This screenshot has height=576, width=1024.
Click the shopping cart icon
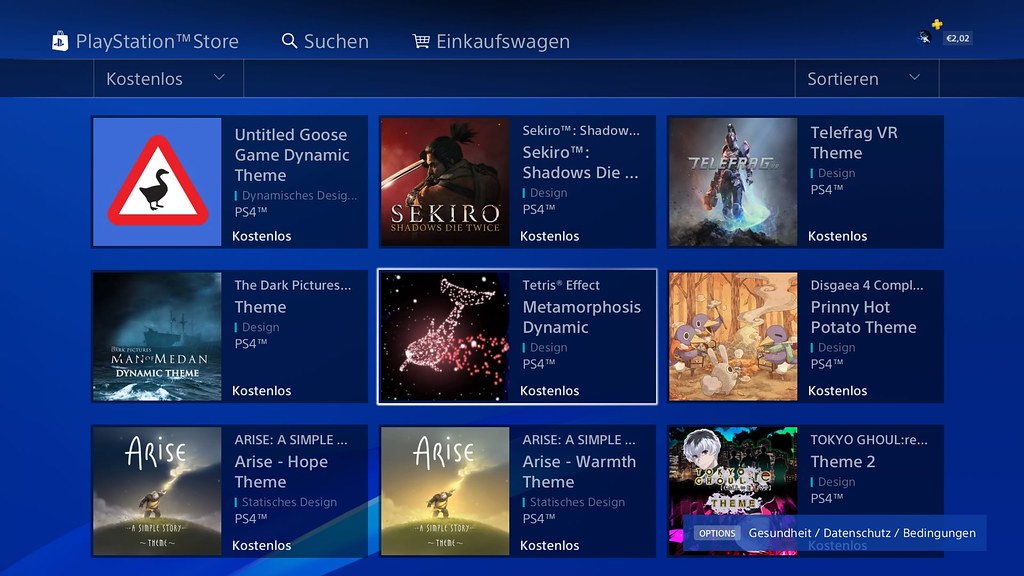pos(421,41)
